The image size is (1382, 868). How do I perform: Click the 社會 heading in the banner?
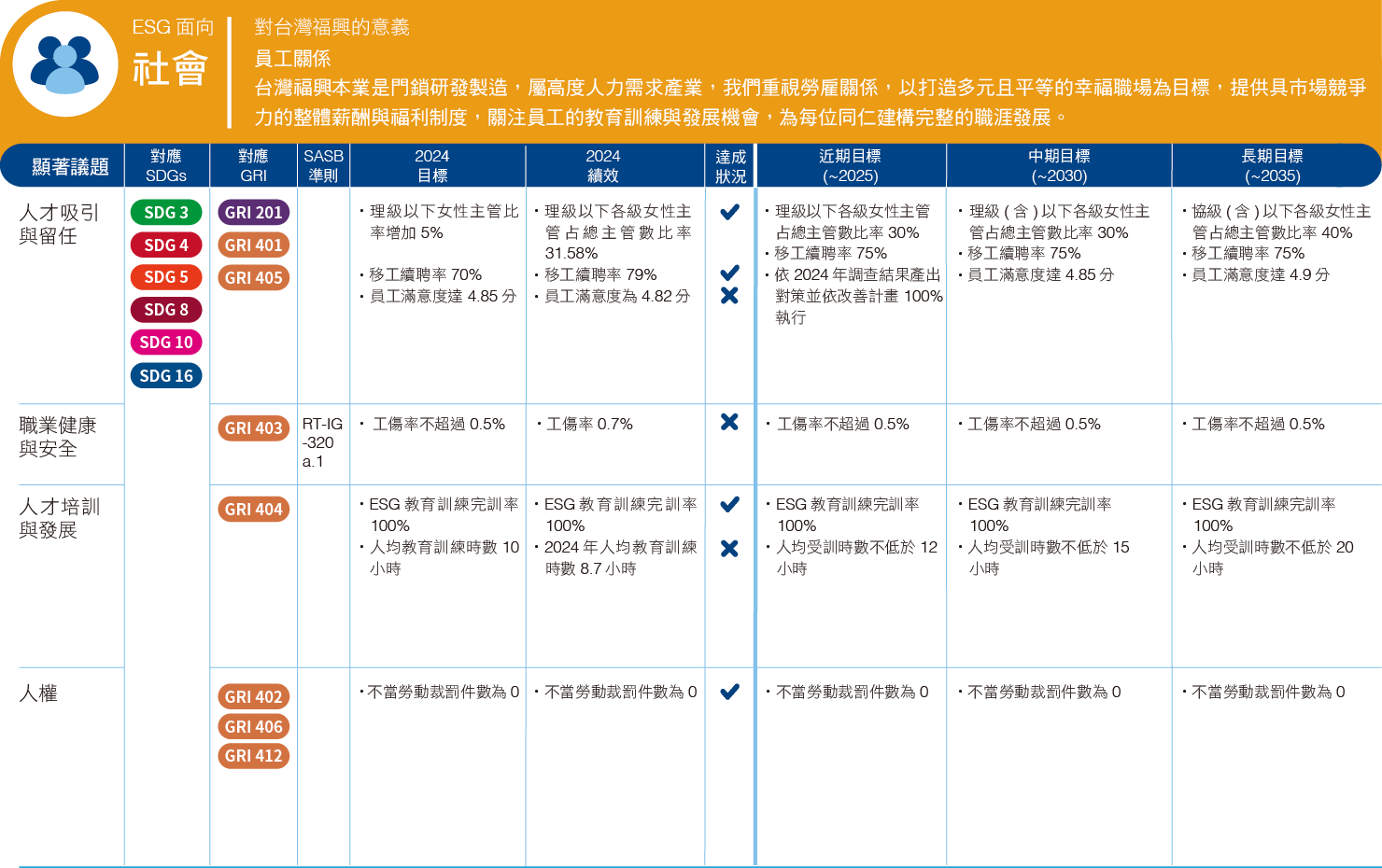click(170, 69)
